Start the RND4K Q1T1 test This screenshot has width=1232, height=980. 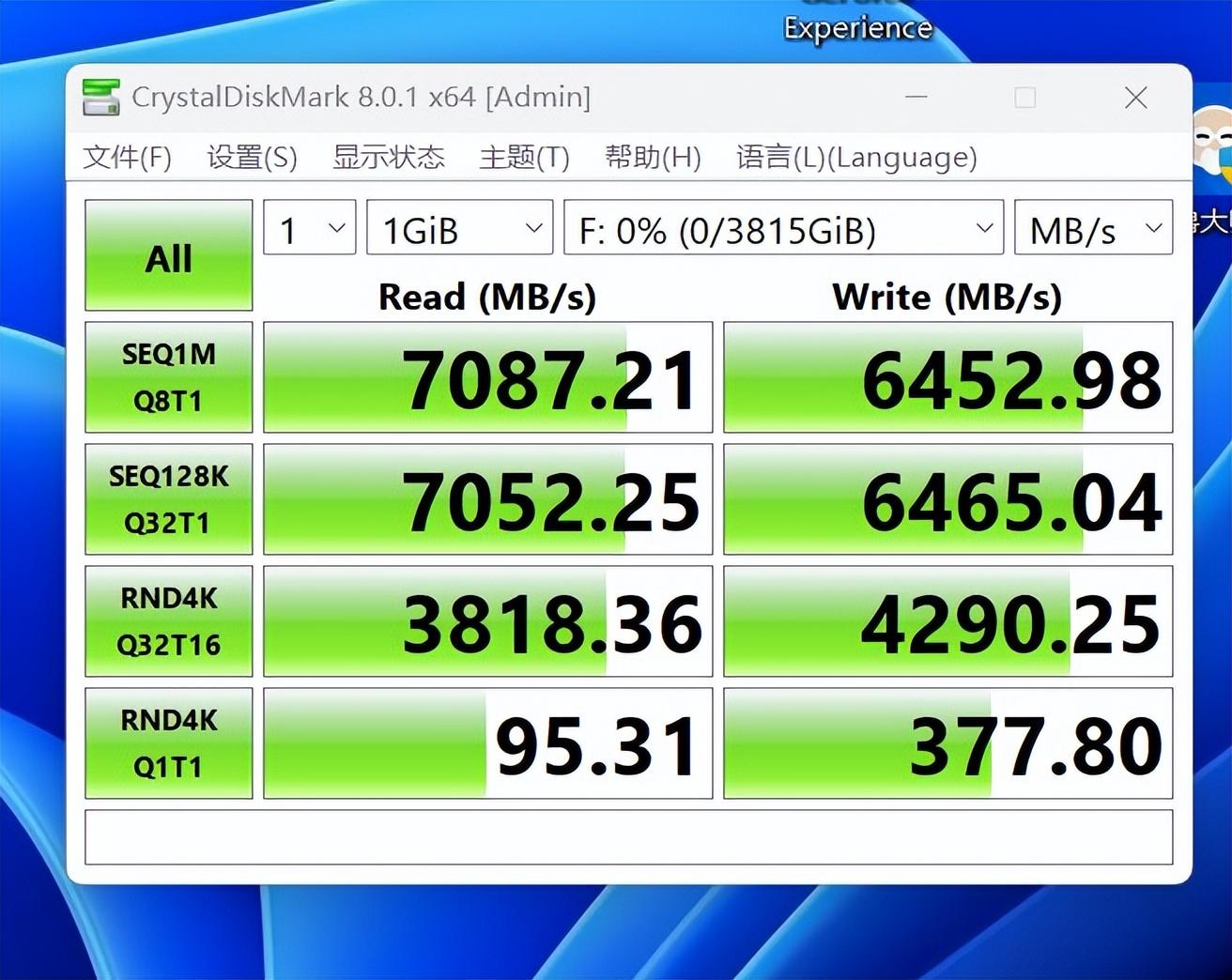click(x=169, y=743)
